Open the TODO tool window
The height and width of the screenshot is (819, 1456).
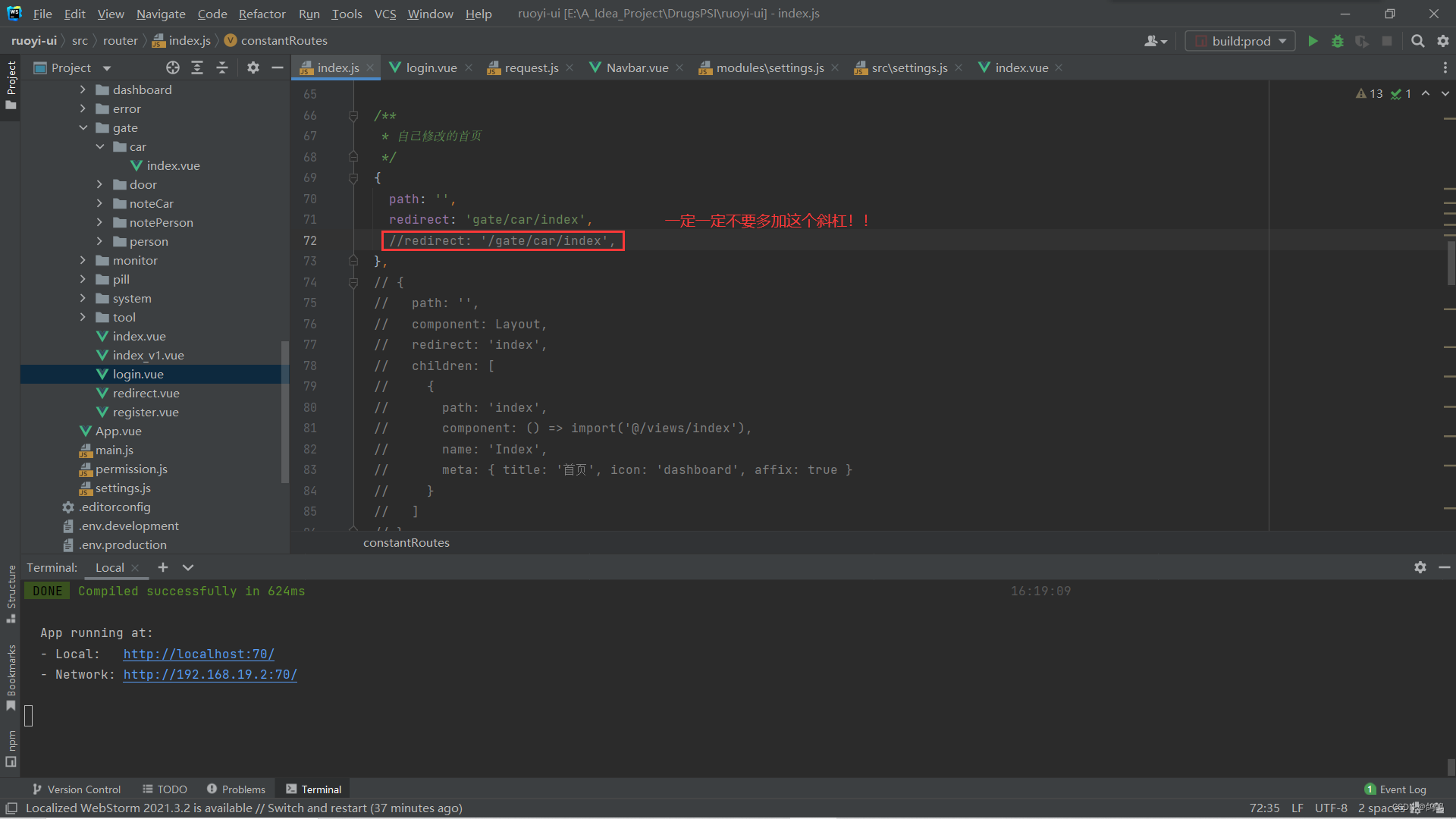165,789
